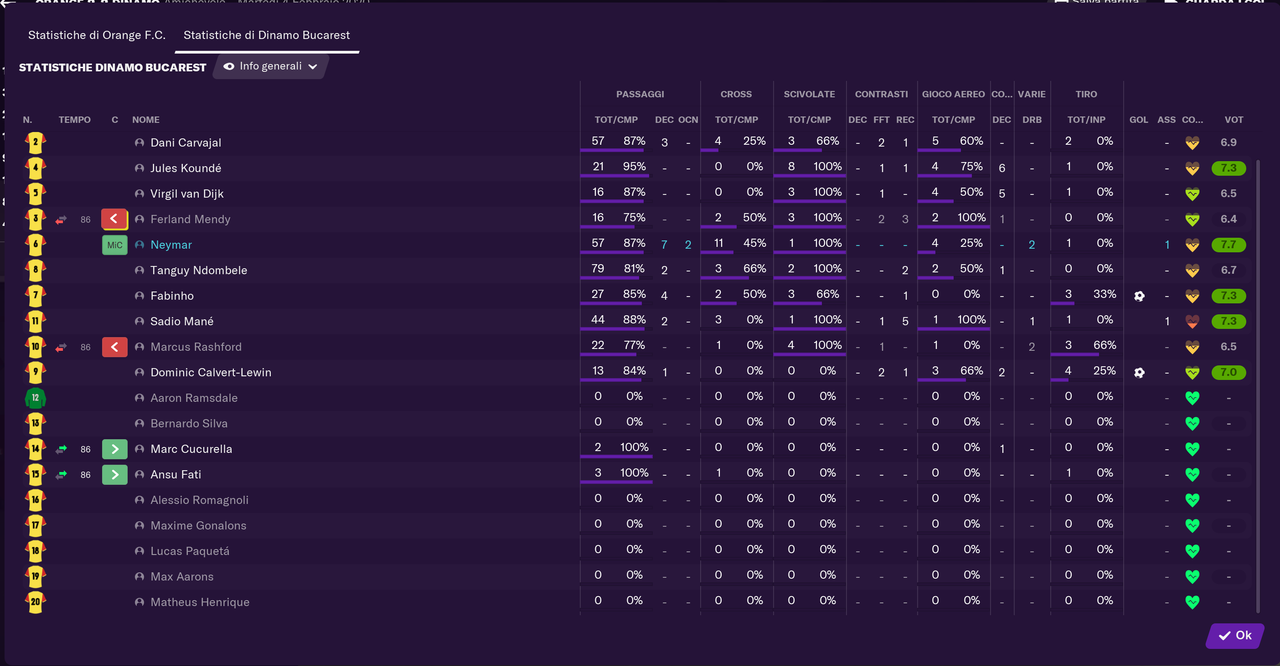Screen dimensions: 1280x666
Task: Open profile icon next to Lucas Paquetá
Action: pyautogui.click(x=139, y=551)
